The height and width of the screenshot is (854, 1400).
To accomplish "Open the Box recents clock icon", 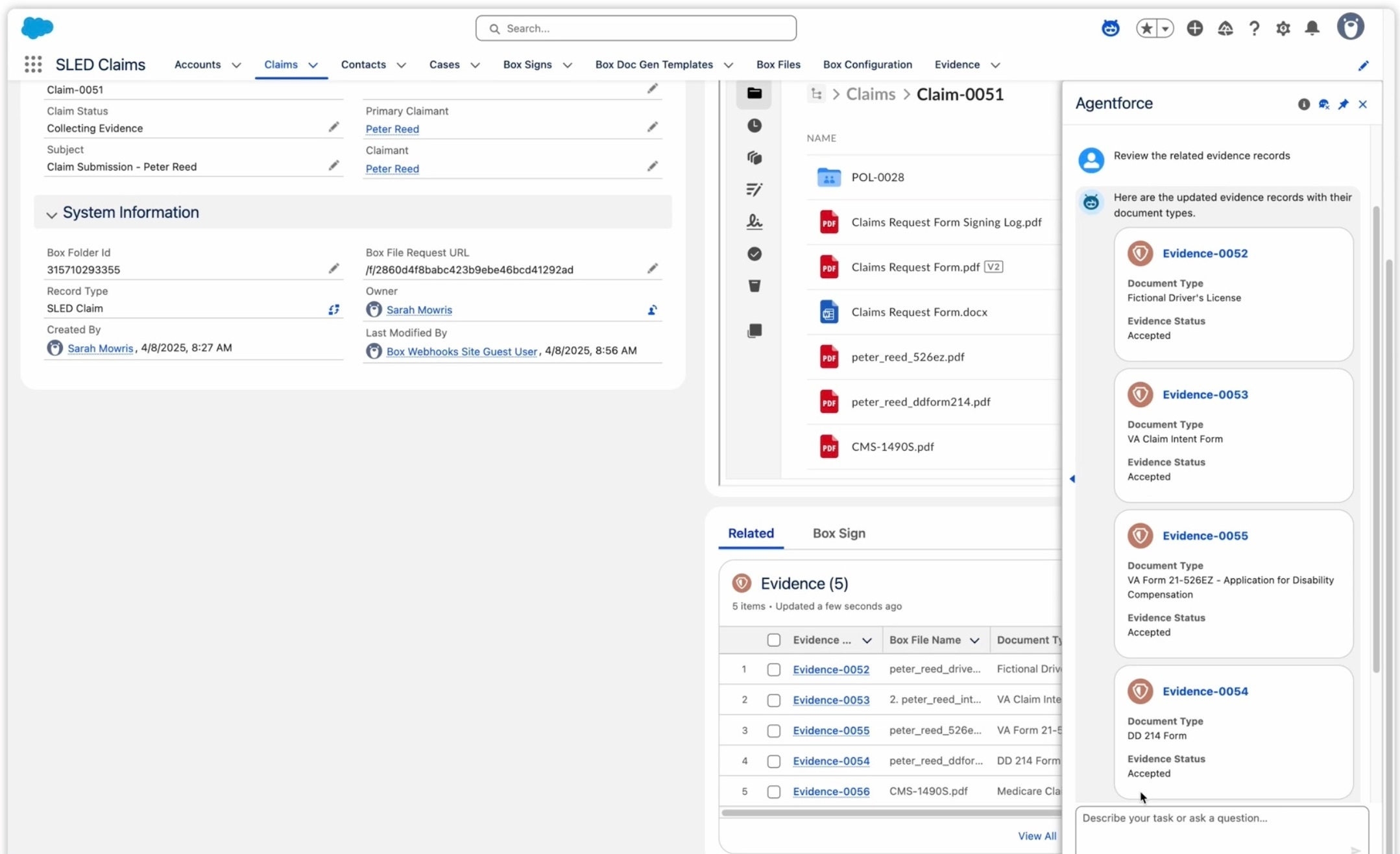I will (754, 126).
